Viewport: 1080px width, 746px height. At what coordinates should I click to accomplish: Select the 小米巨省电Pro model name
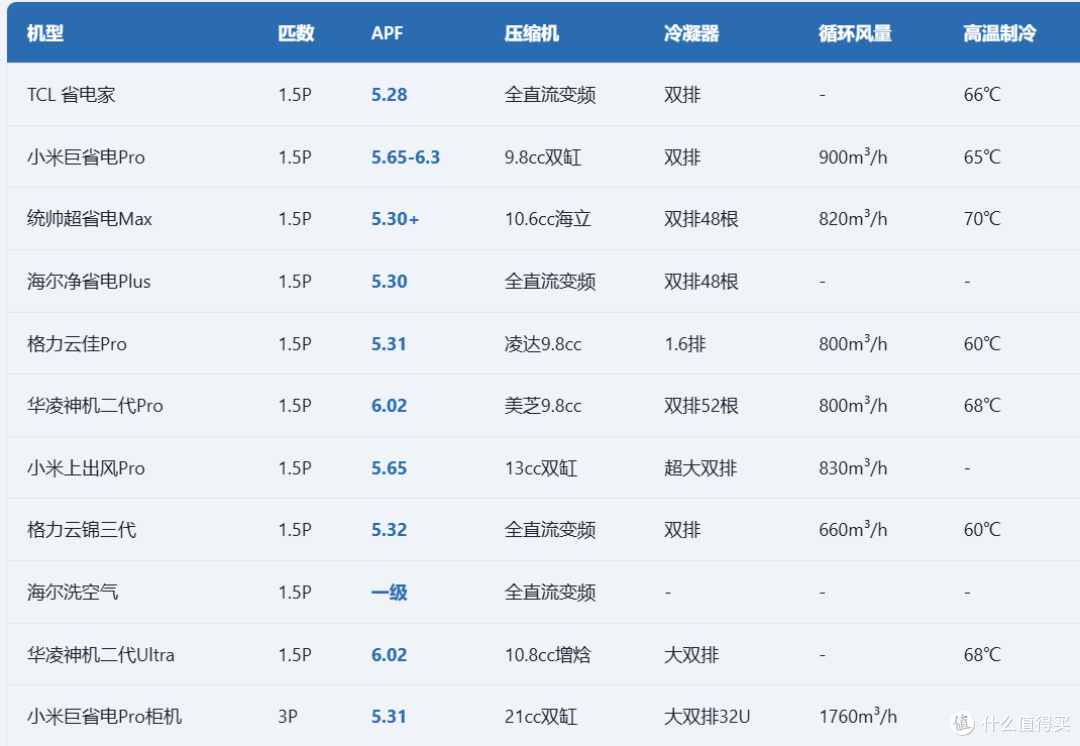coord(86,157)
